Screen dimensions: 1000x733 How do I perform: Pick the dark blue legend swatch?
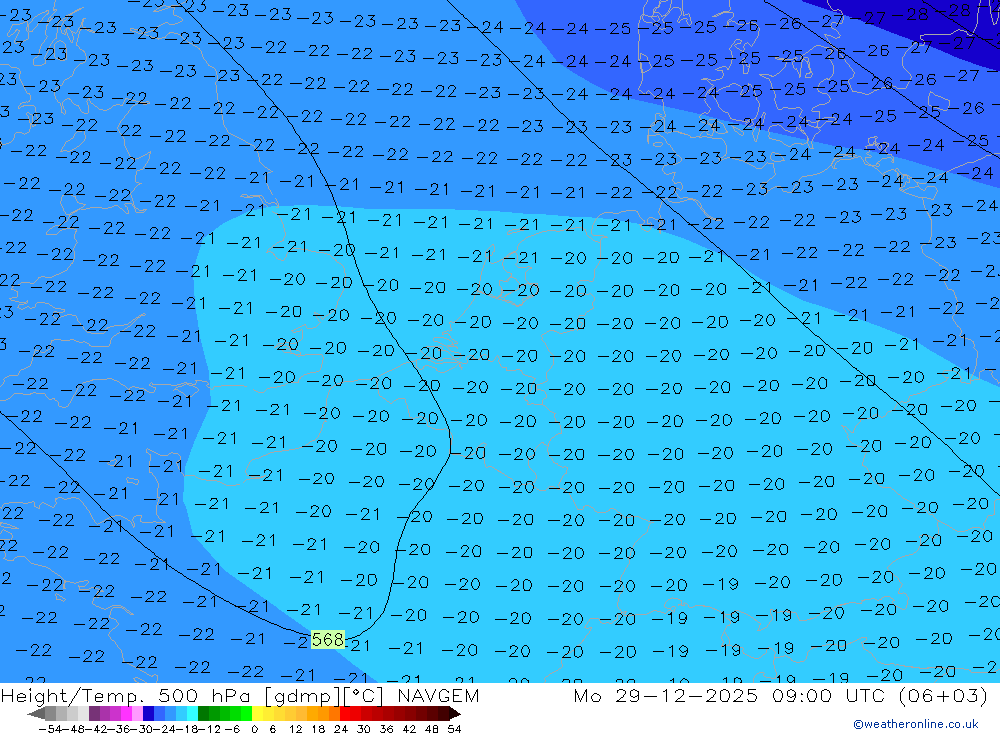tap(148, 713)
